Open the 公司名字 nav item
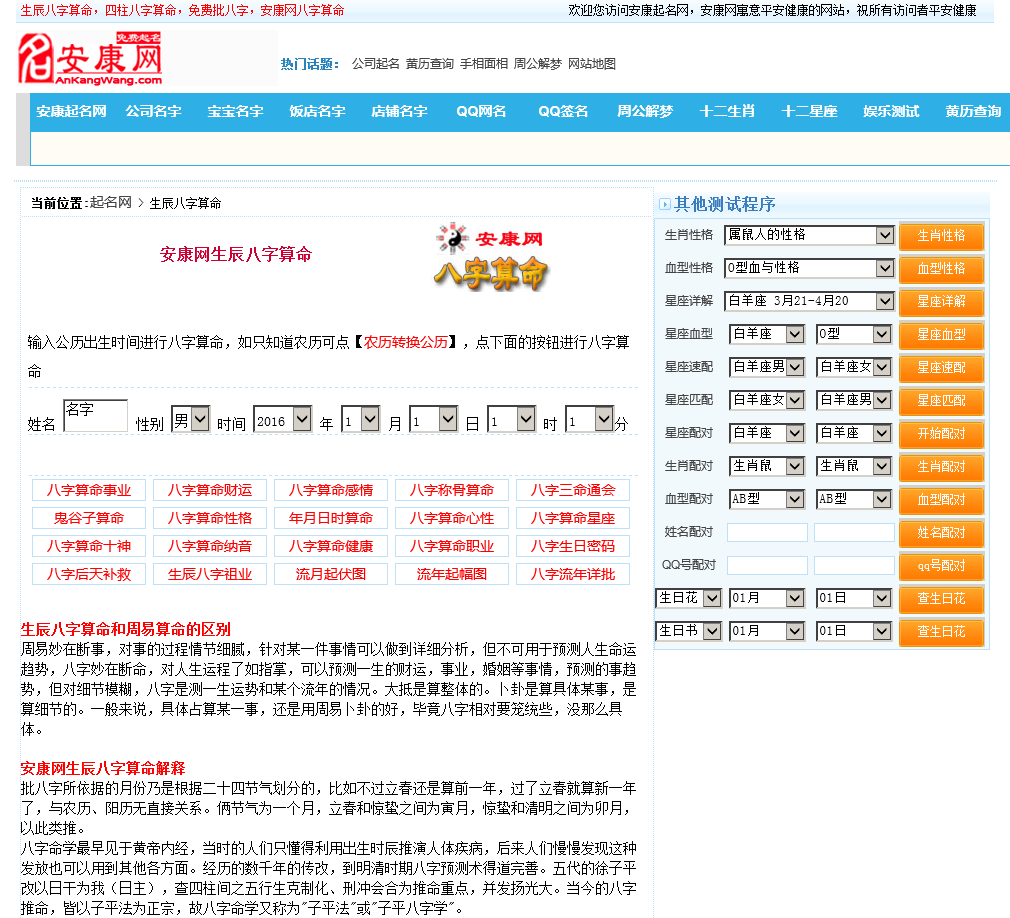 pos(153,111)
